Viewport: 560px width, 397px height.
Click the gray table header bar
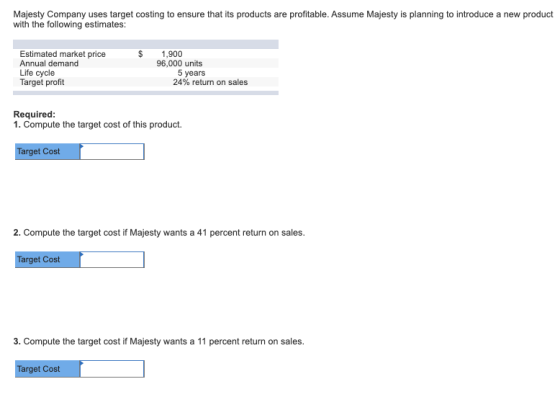pos(146,44)
